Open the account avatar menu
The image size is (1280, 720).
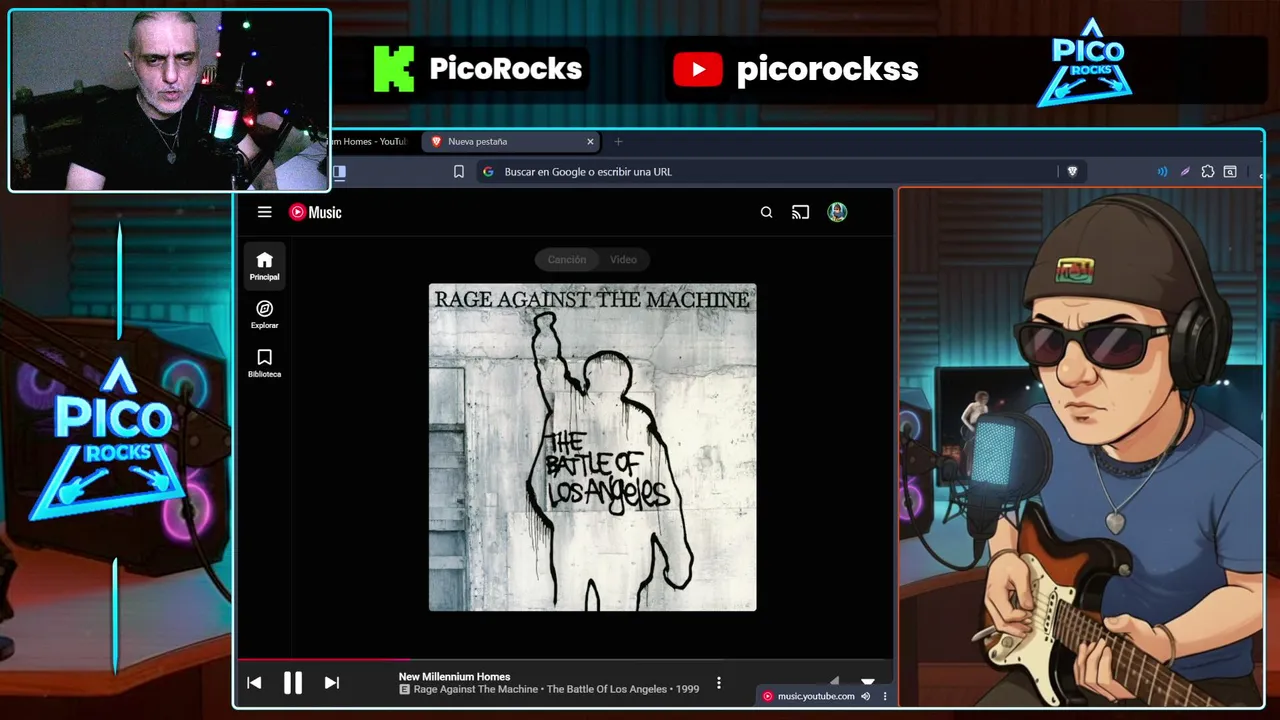pyautogui.click(x=837, y=212)
